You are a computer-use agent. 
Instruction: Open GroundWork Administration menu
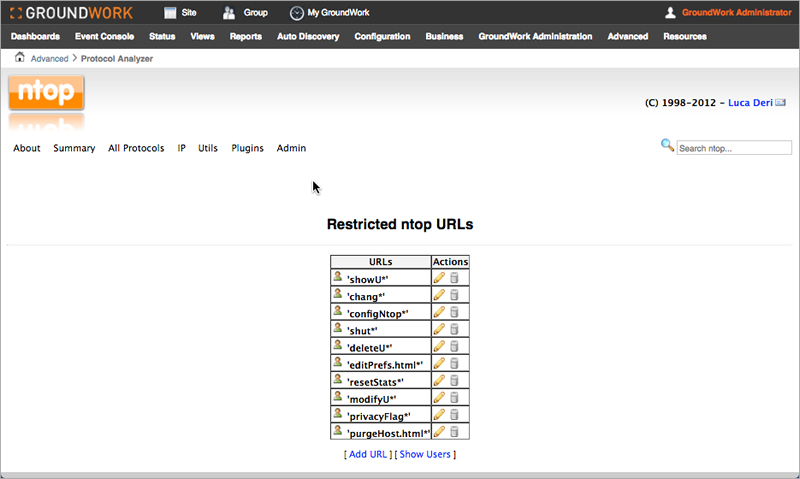(x=535, y=36)
